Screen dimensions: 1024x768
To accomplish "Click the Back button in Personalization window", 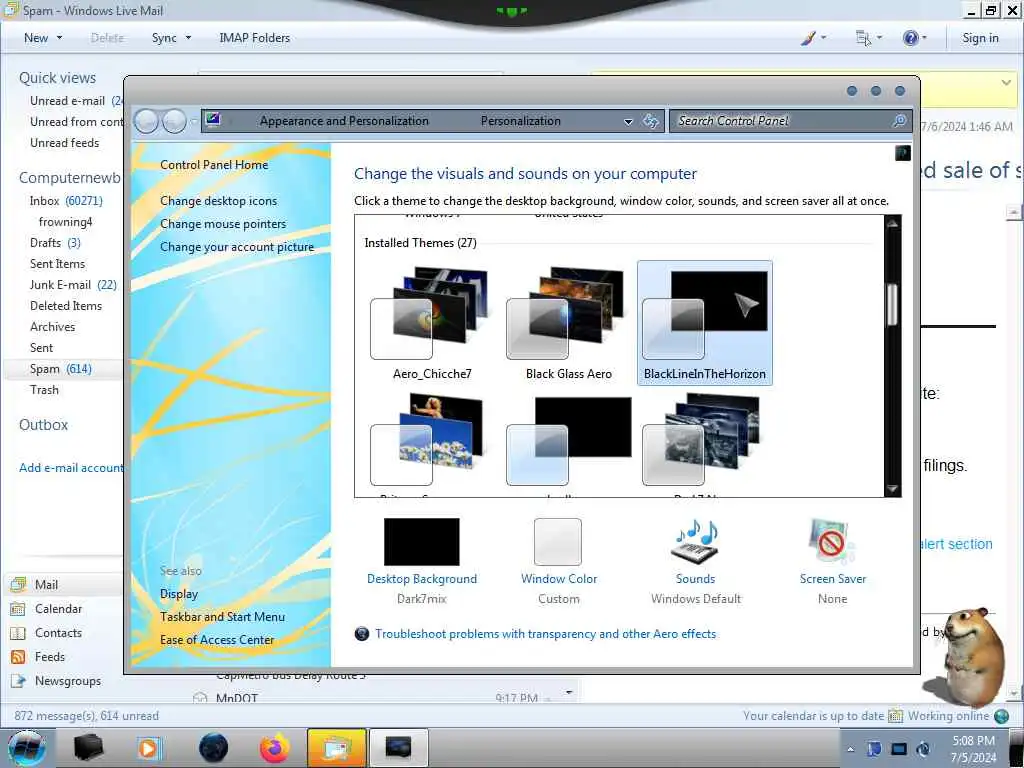I will pos(146,121).
